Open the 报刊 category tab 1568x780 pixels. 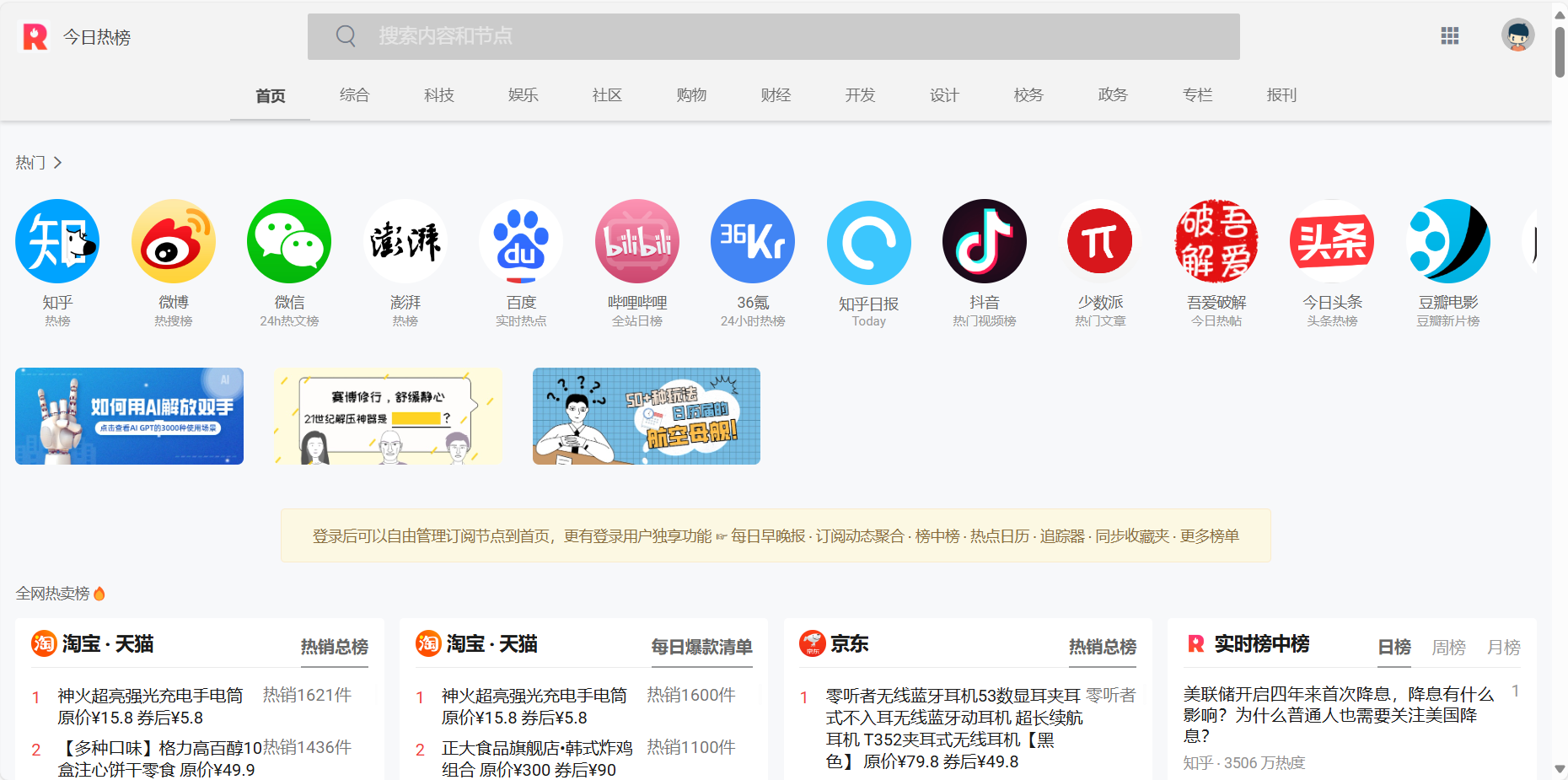1282,95
